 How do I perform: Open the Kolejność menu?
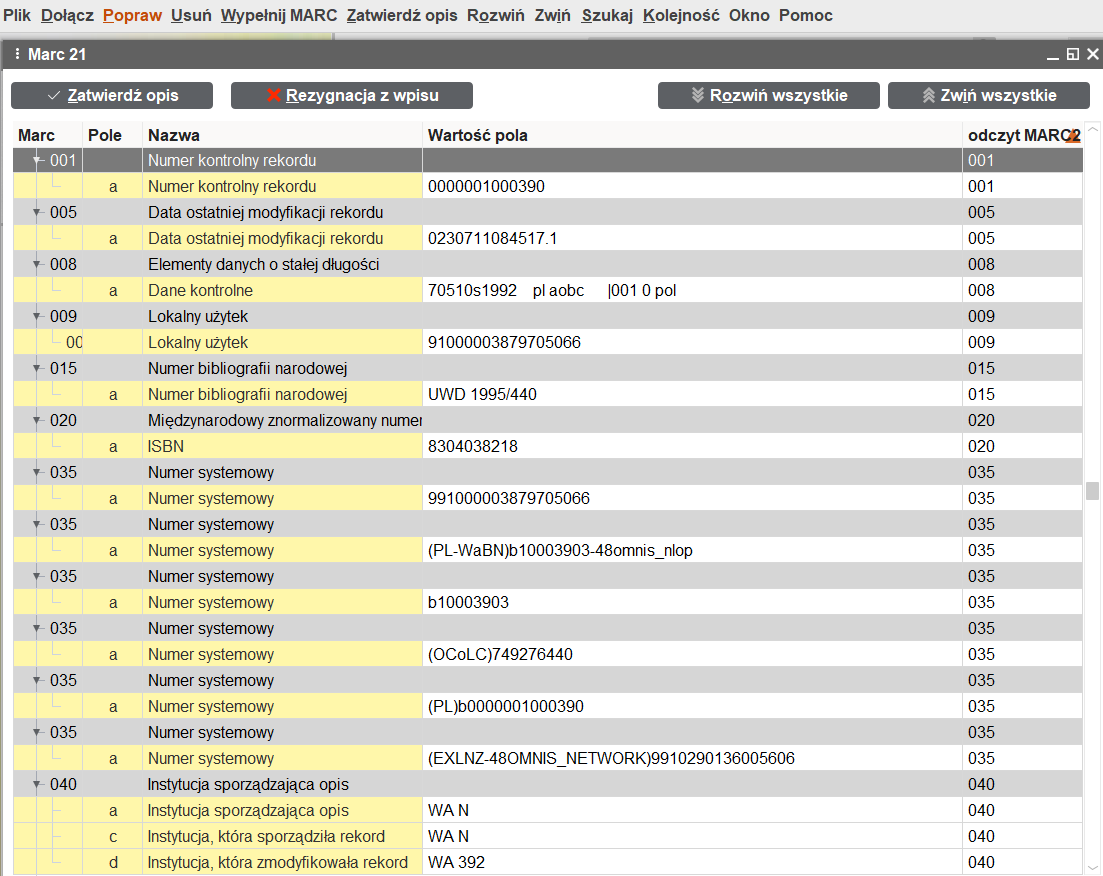point(681,15)
